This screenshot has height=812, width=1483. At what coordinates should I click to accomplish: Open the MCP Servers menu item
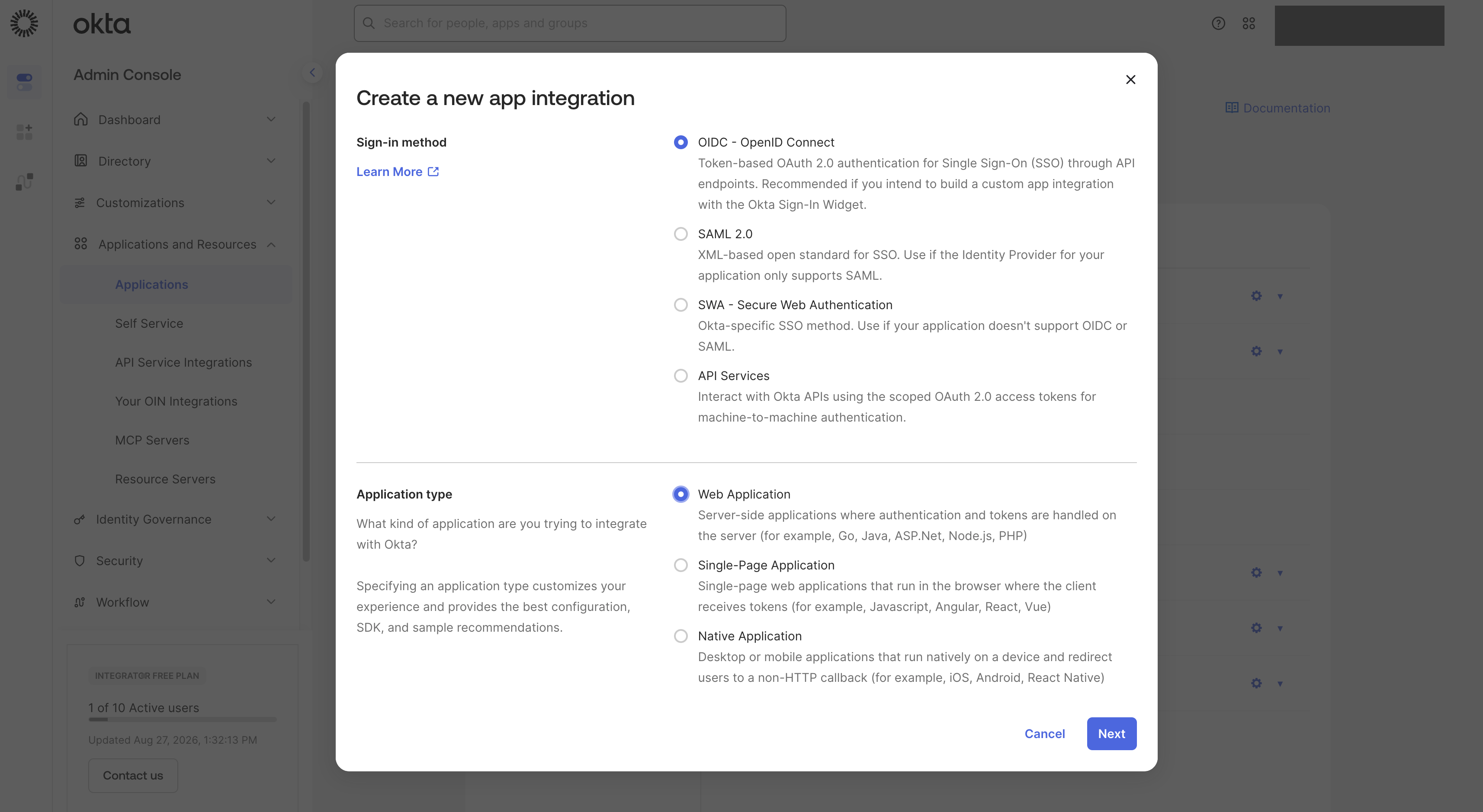[x=176, y=440]
